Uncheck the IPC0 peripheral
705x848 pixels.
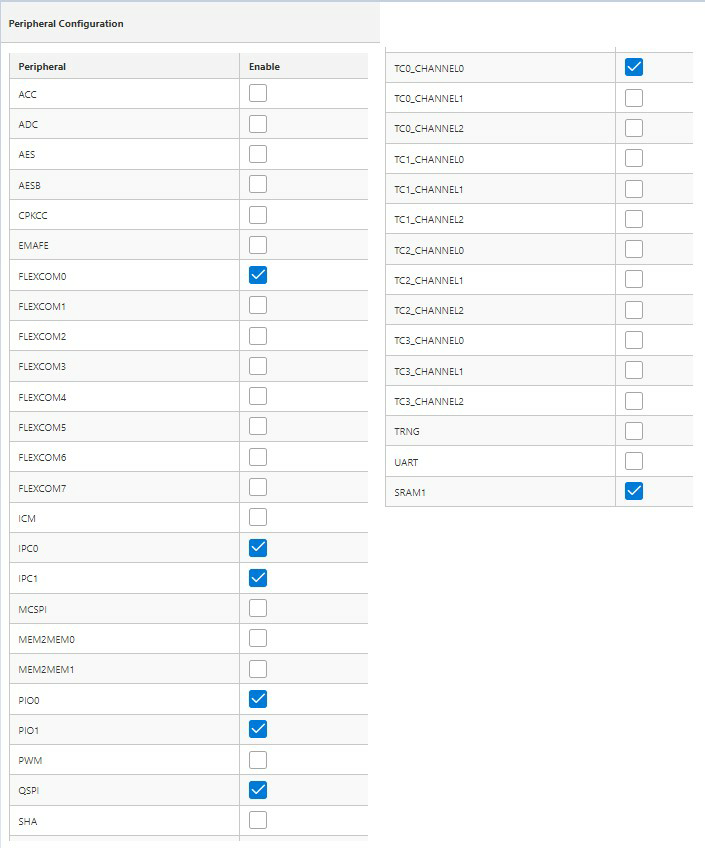point(258,547)
